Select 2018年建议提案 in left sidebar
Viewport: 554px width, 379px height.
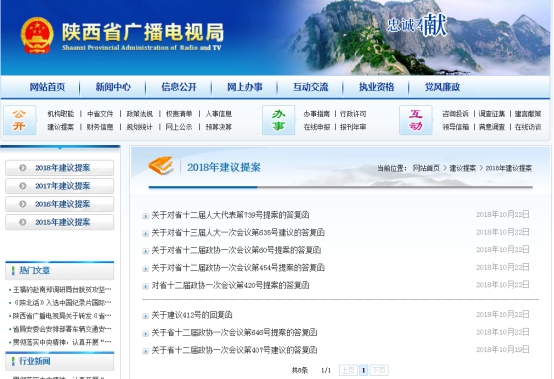point(59,168)
